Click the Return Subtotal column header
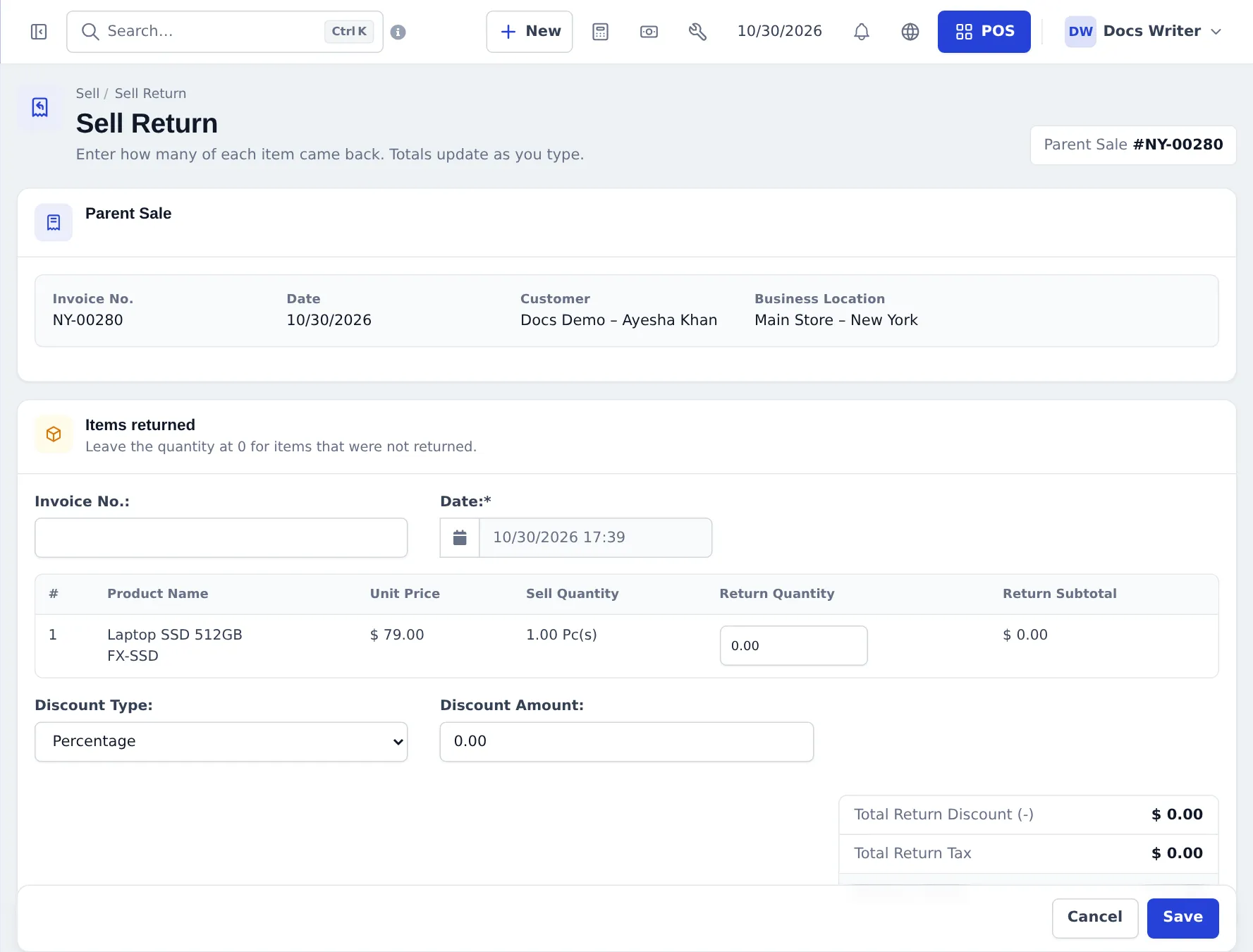This screenshot has width=1253, height=952. pos(1059,594)
